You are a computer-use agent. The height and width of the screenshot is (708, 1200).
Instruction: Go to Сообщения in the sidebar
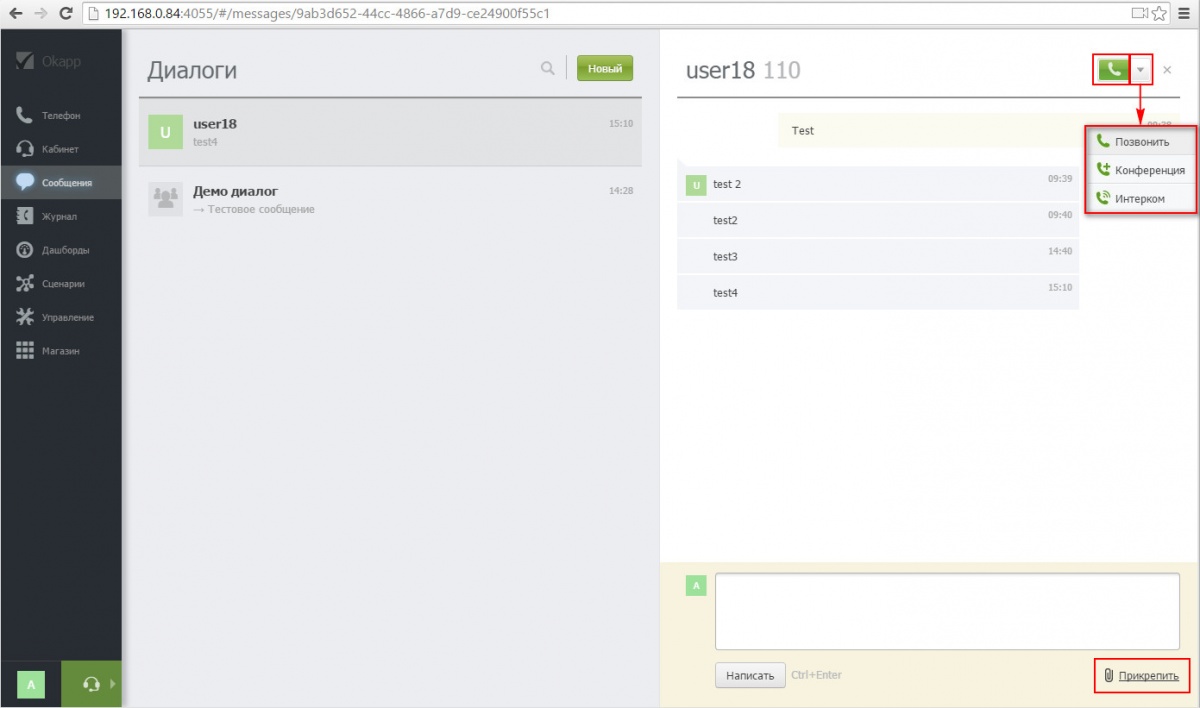[60, 183]
